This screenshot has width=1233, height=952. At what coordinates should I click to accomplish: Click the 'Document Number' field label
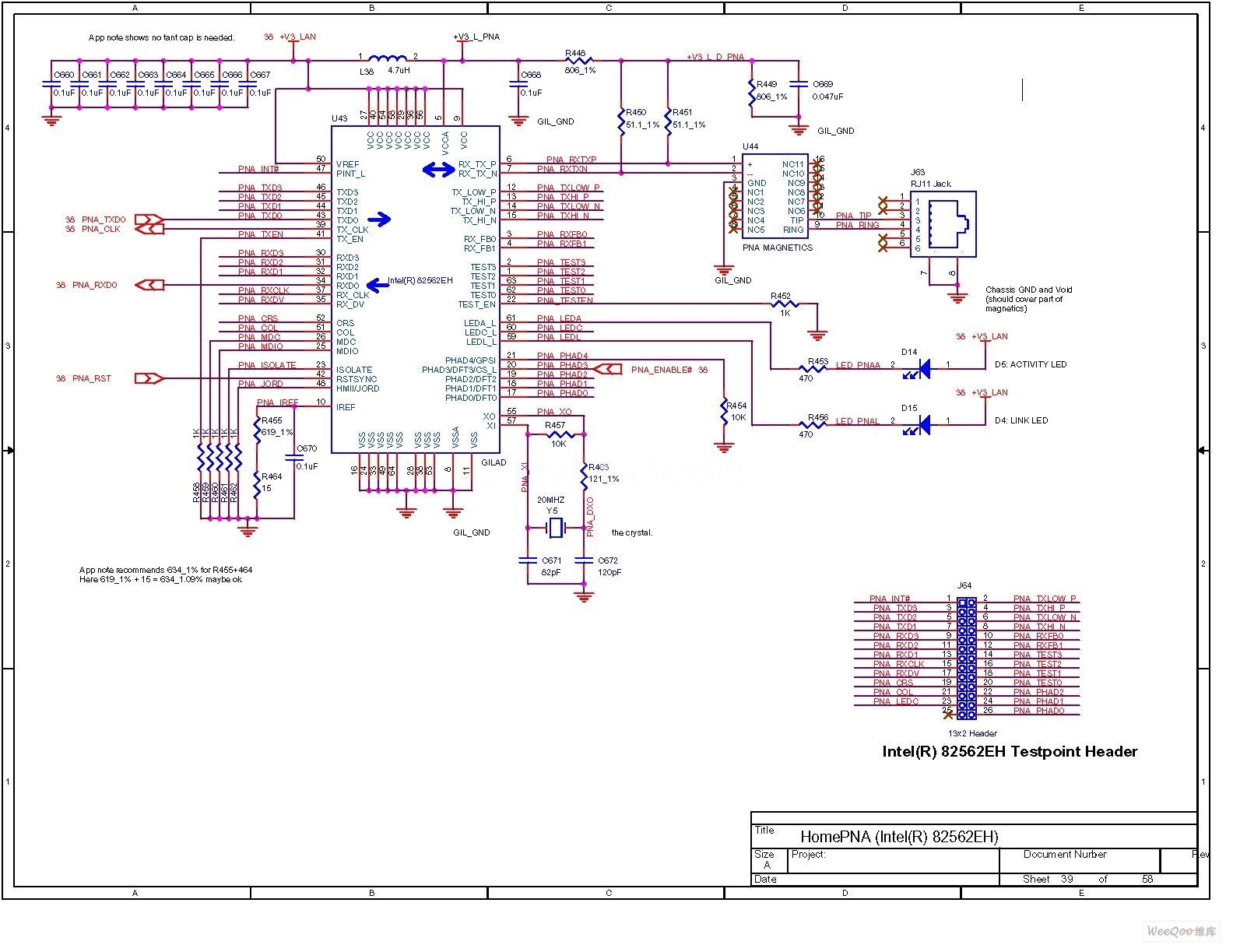coord(1065,854)
